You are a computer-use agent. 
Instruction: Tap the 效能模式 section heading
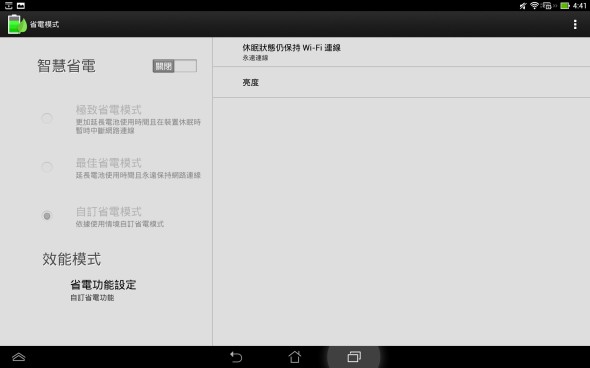point(71,259)
